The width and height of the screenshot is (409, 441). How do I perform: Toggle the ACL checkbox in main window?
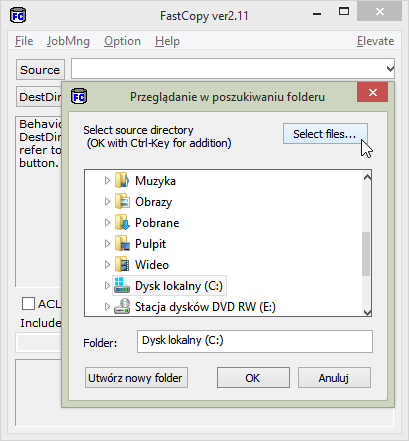pyautogui.click(x=28, y=304)
